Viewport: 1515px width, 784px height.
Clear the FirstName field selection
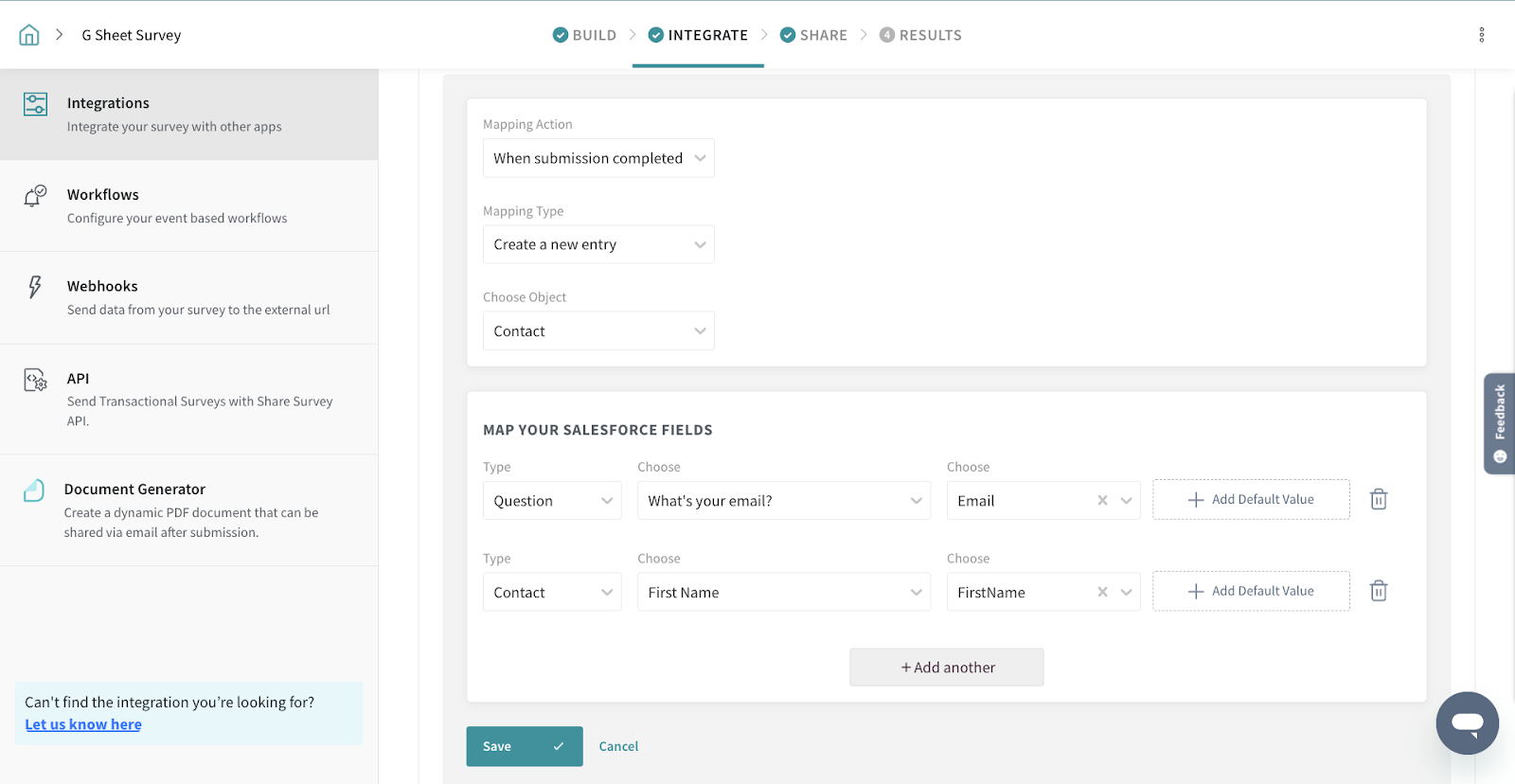coord(1102,593)
